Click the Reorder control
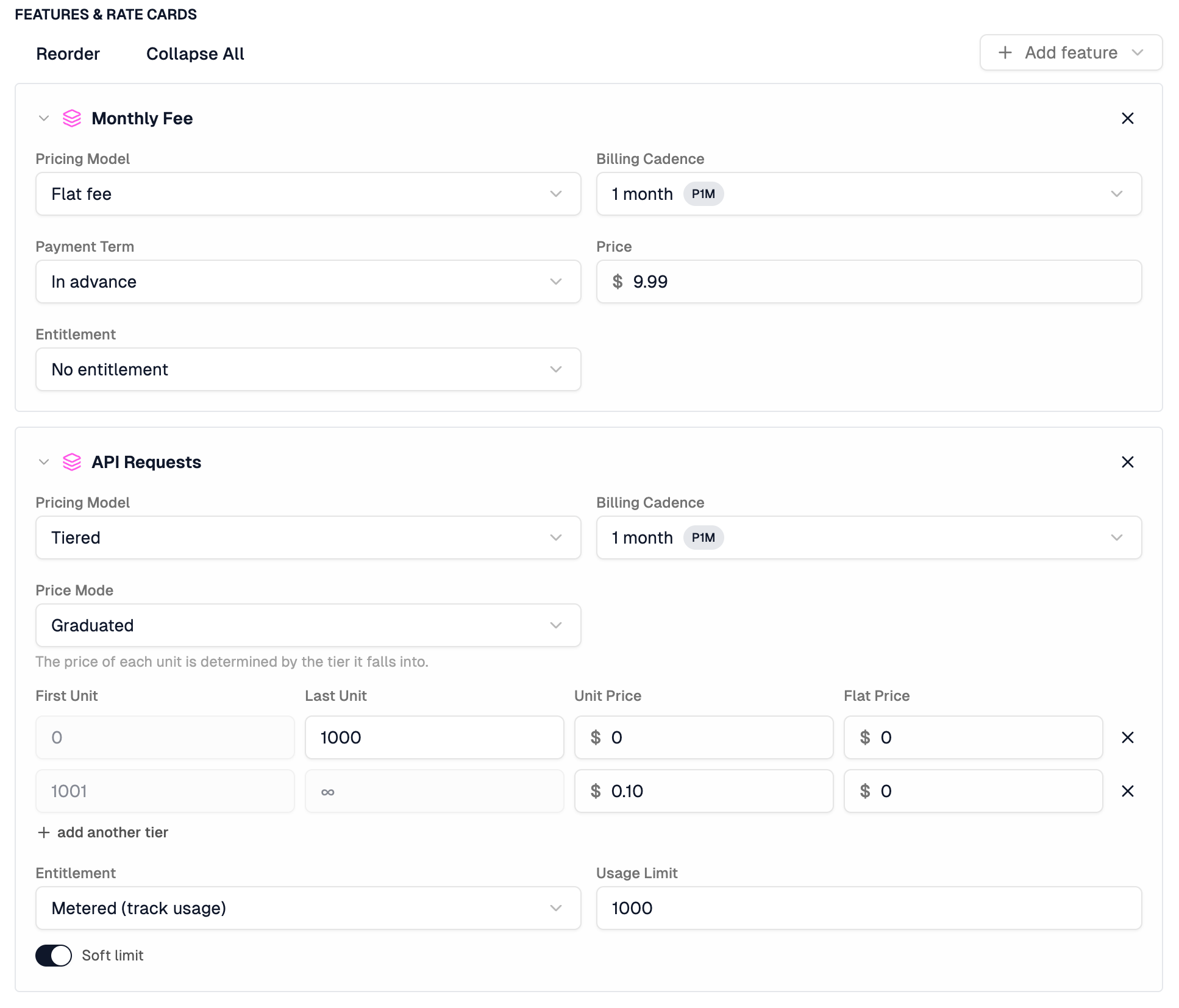The image size is (1179, 1008). click(68, 54)
